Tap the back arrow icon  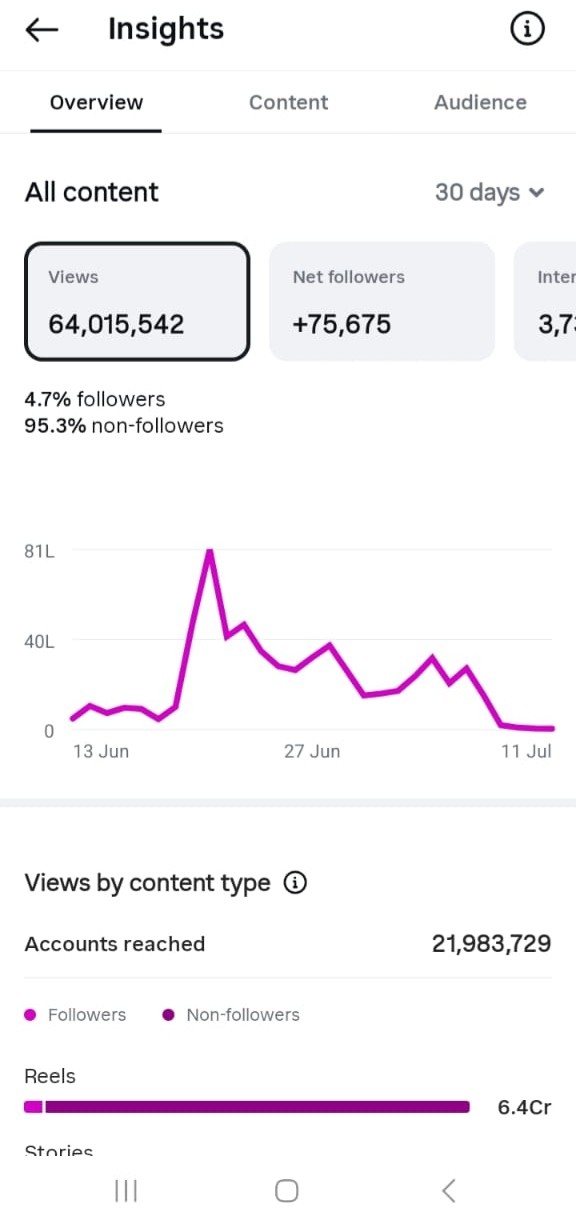click(42, 30)
